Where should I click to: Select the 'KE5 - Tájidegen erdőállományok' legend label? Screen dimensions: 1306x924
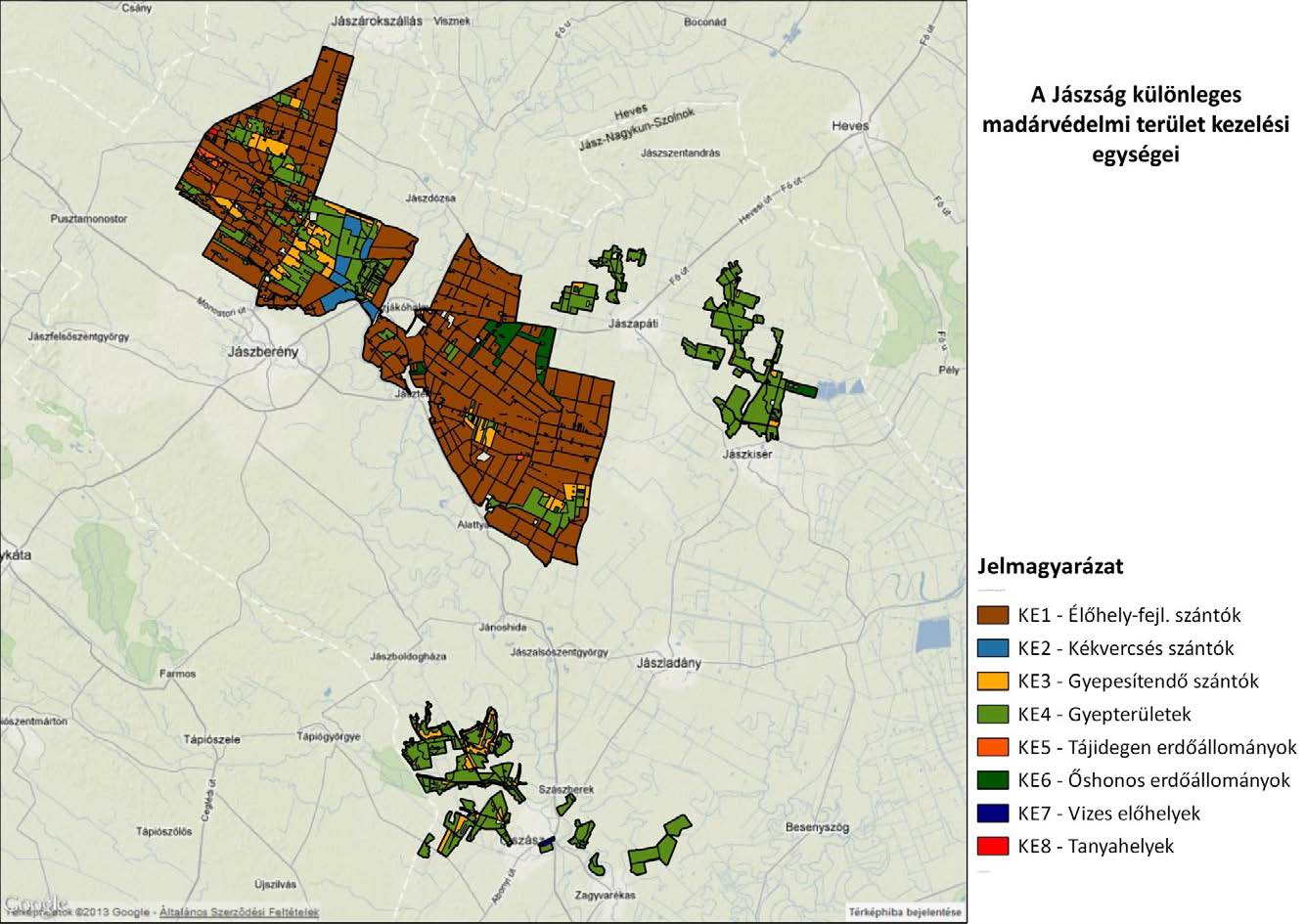pyautogui.click(x=1157, y=747)
